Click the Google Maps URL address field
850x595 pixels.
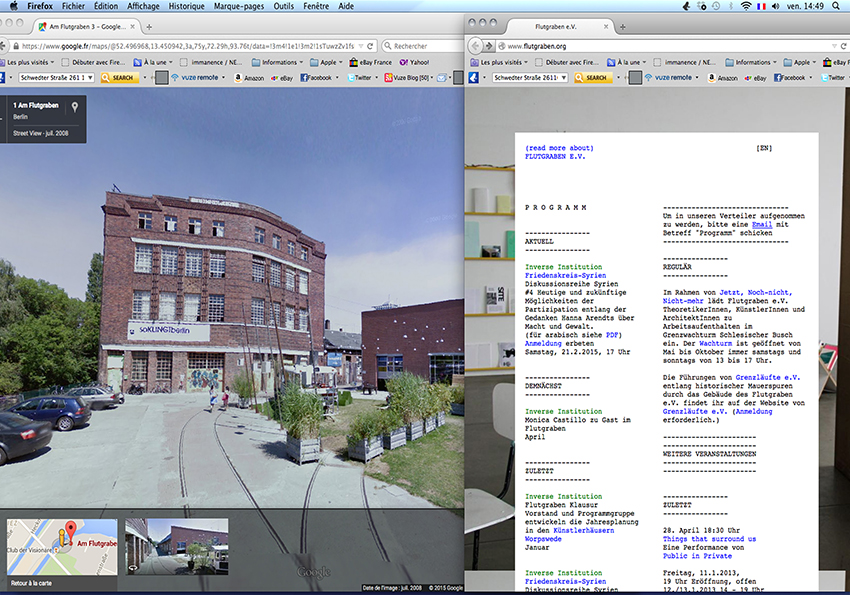(x=187, y=46)
